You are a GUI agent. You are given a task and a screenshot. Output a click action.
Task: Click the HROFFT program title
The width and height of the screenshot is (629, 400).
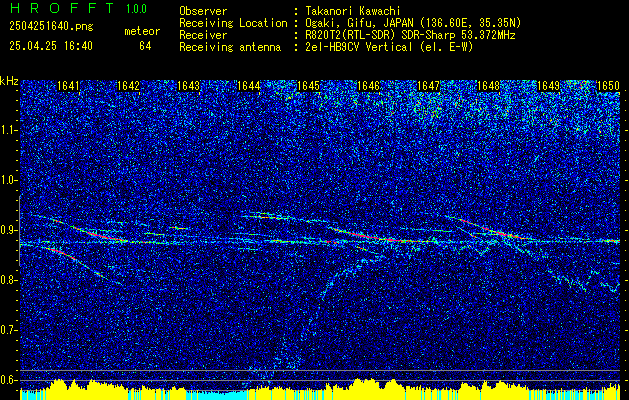61,8
